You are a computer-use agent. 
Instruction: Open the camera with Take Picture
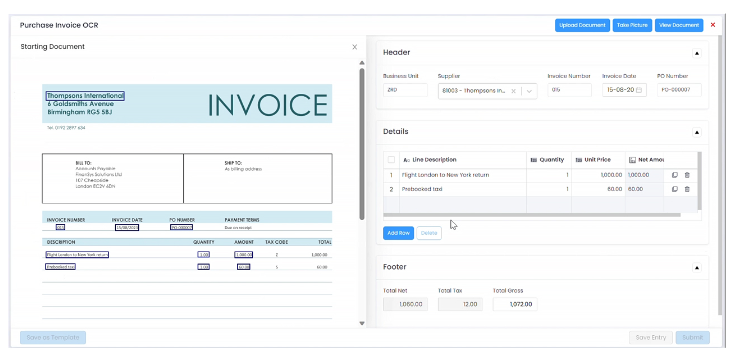click(632, 25)
